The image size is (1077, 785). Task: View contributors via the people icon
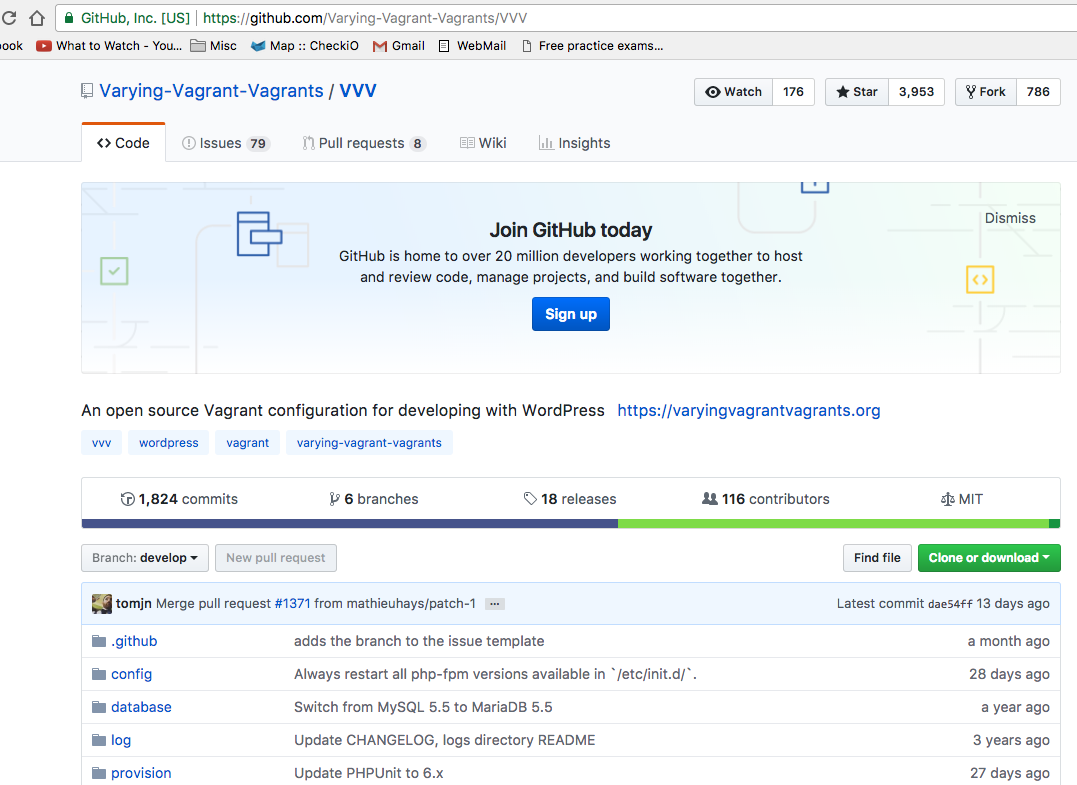(710, 498)
